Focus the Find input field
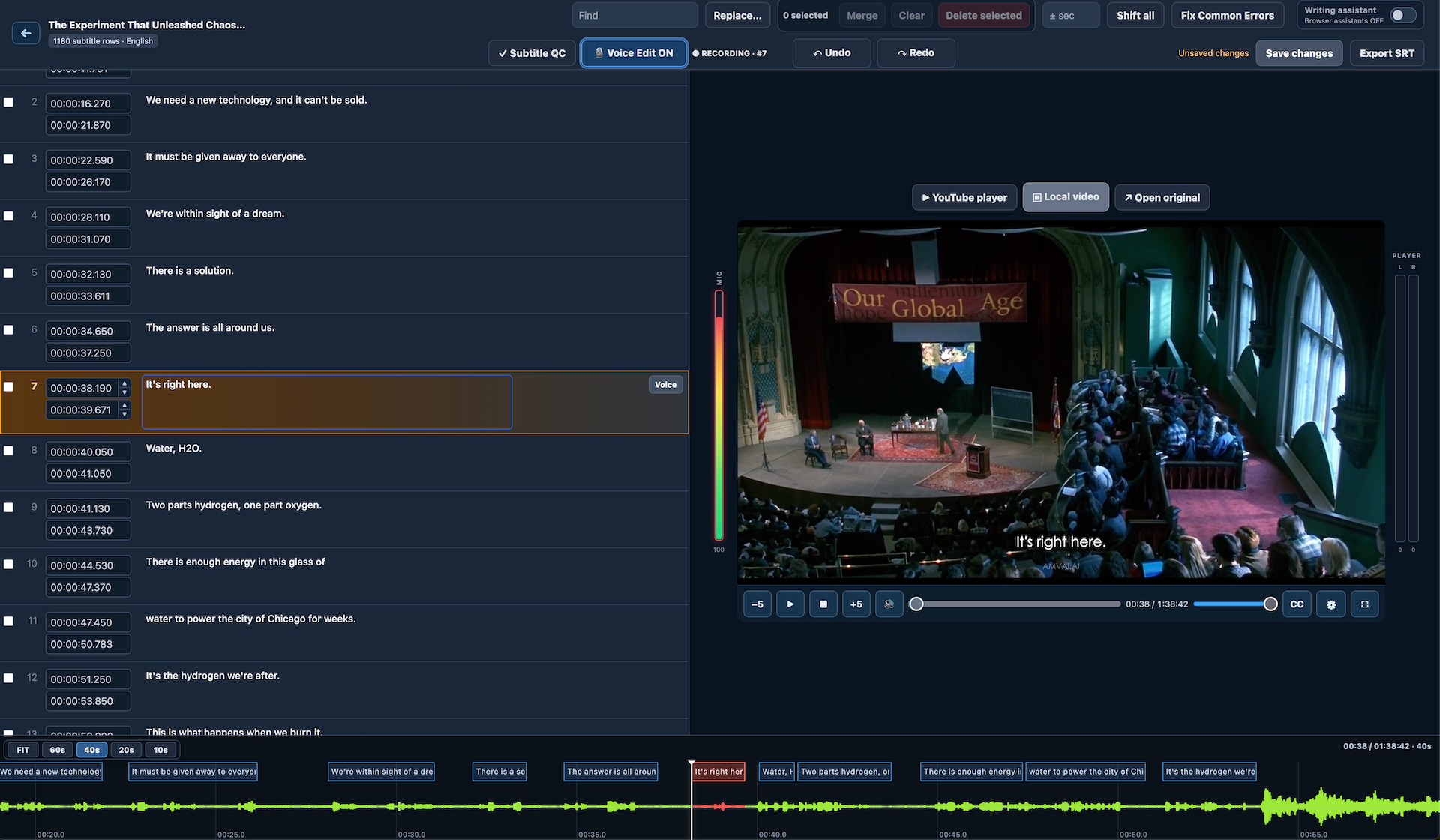 [634, 16]
